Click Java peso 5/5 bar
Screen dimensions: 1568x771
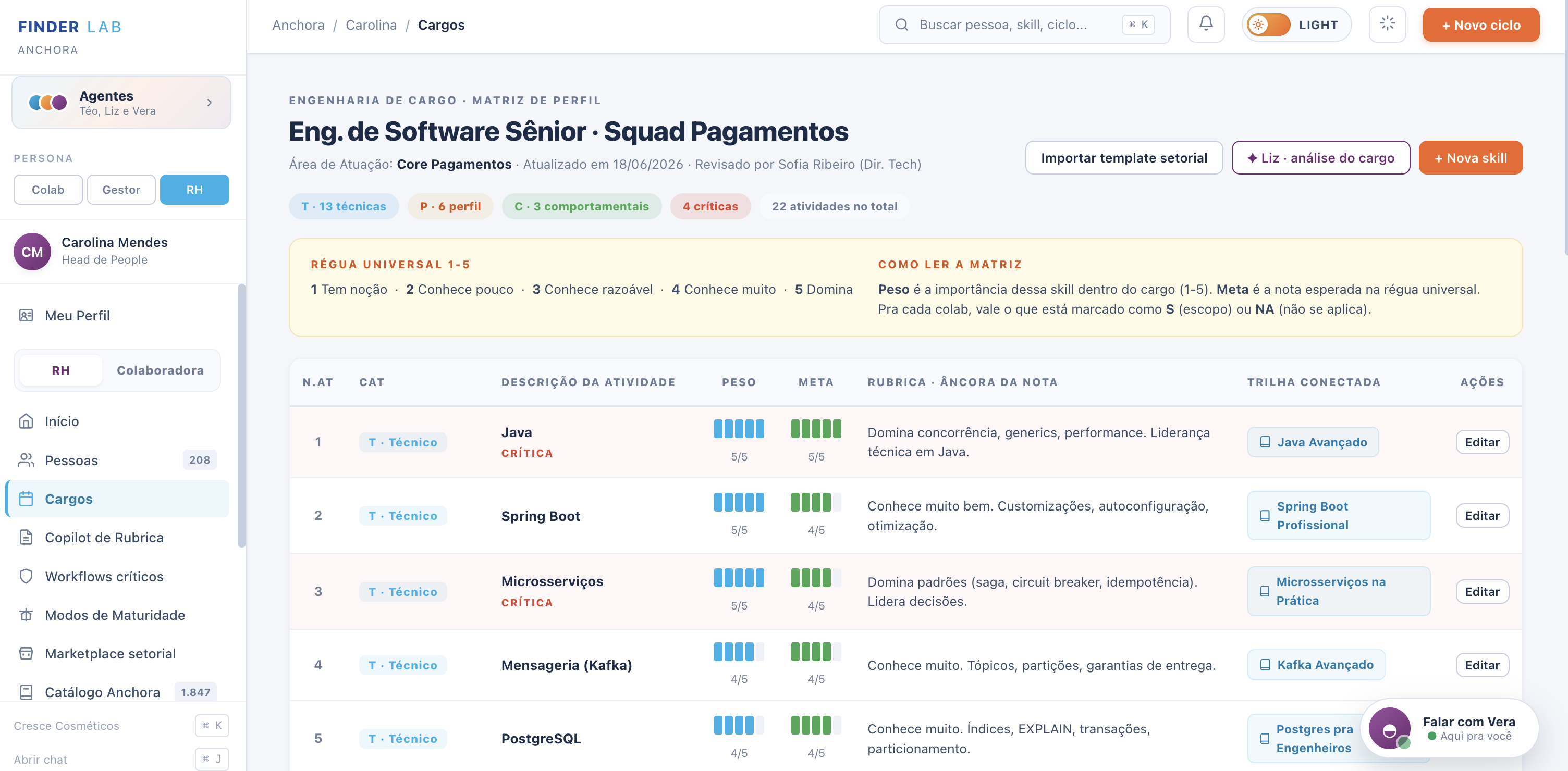click(x=738, y=428)
